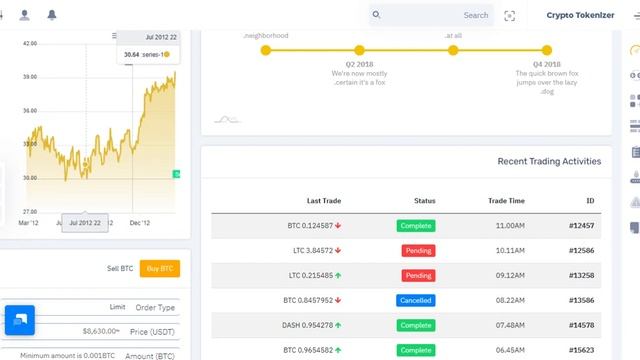Sort by the Last Trade column header
Image resolution: width=640 pixels, height=360 pixels.
(x=324, y=201)
